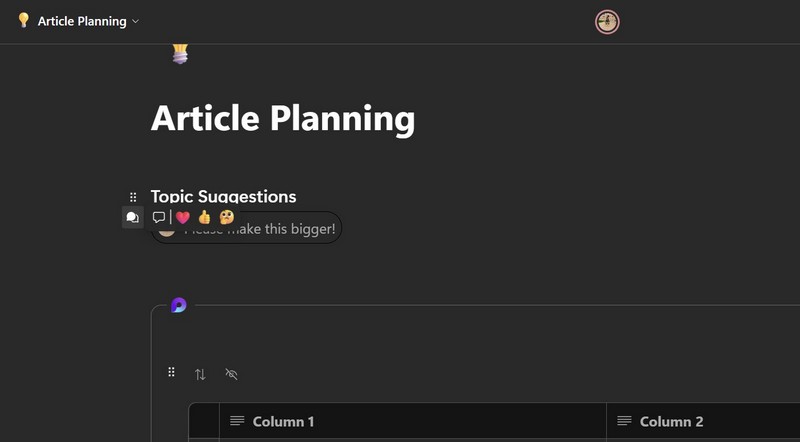The image size is (800, 442).
Task: Click the text-type icon in Column 1 header
Action: [237, 421]
